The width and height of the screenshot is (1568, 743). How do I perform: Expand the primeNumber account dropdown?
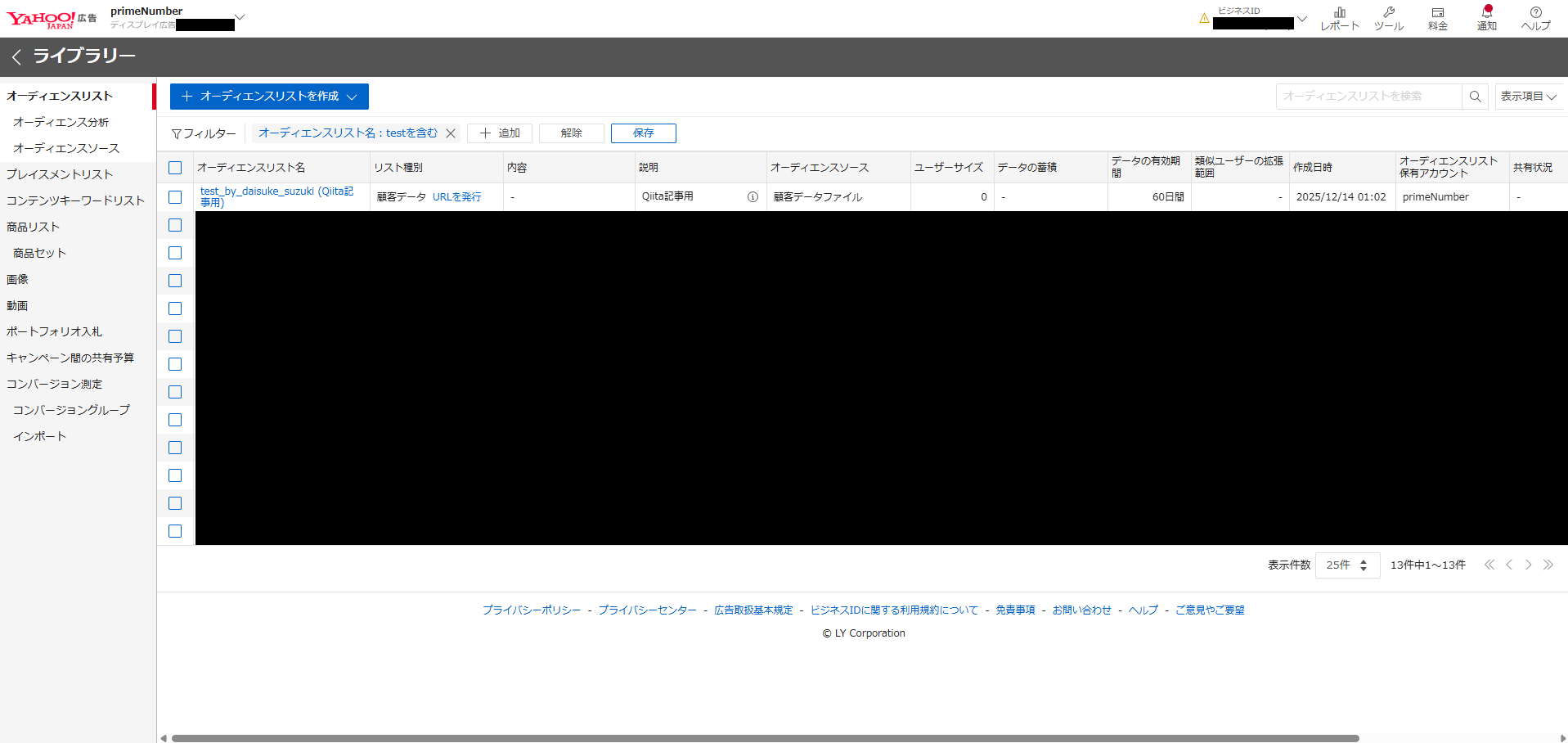coord(240,17)
